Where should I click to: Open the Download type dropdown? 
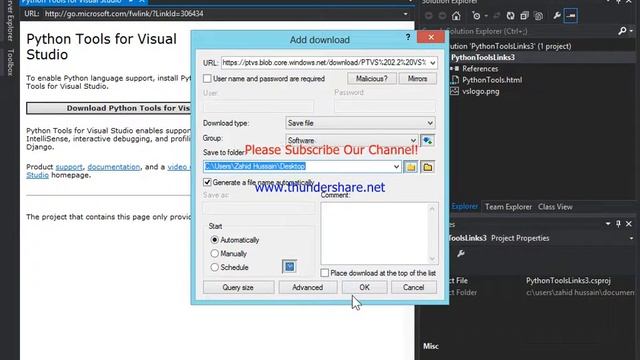[x=430, y=123]
